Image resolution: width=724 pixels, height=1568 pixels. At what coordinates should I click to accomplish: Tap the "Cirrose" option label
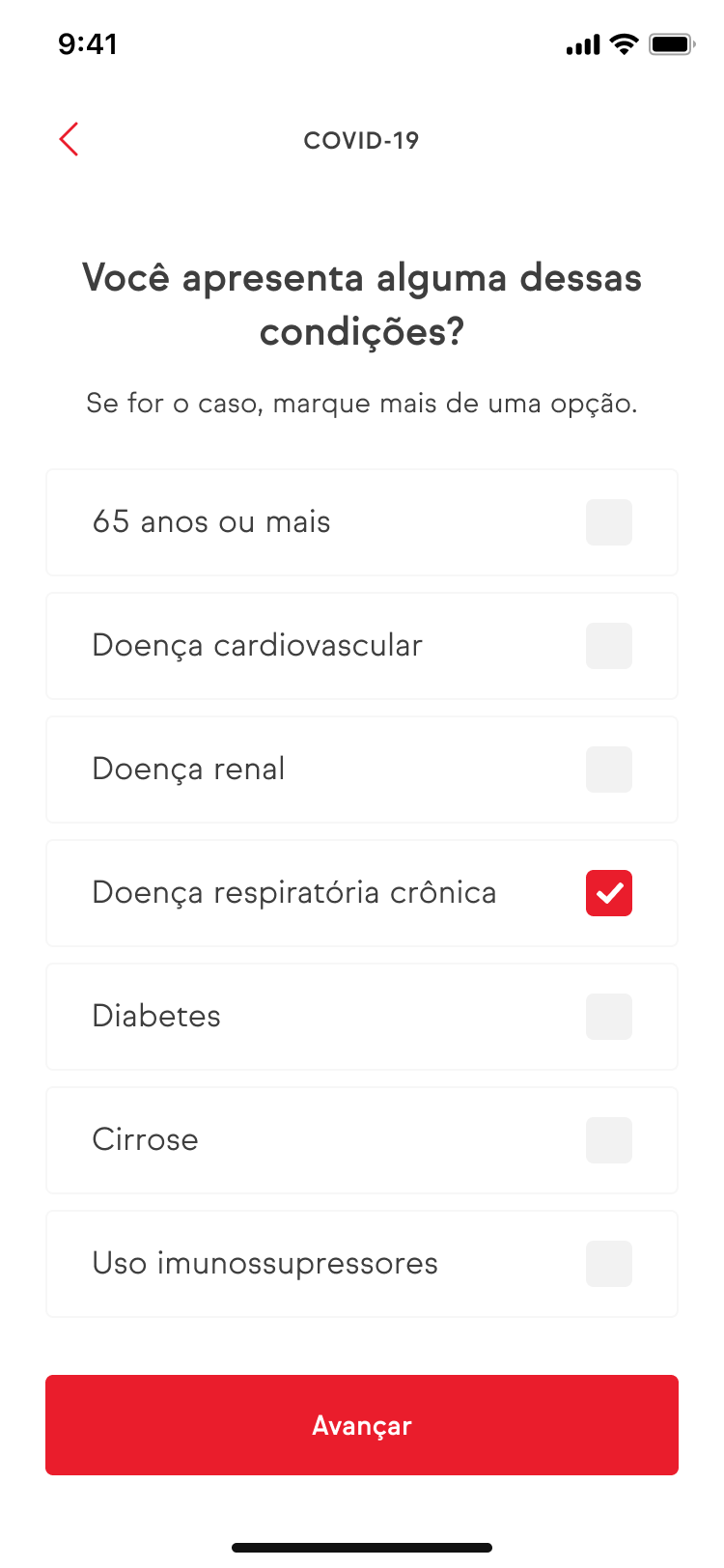(145, 1140)
